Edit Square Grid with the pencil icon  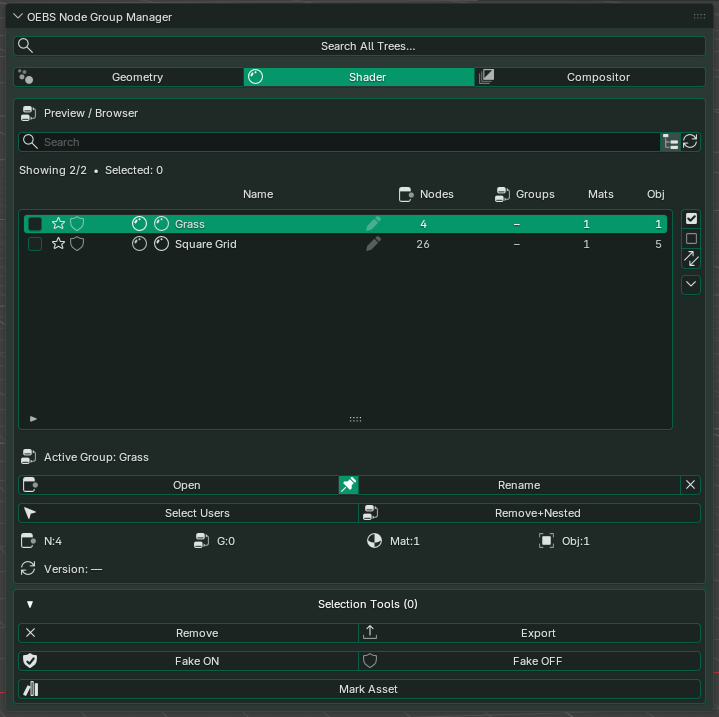click(x=373, y=244)
